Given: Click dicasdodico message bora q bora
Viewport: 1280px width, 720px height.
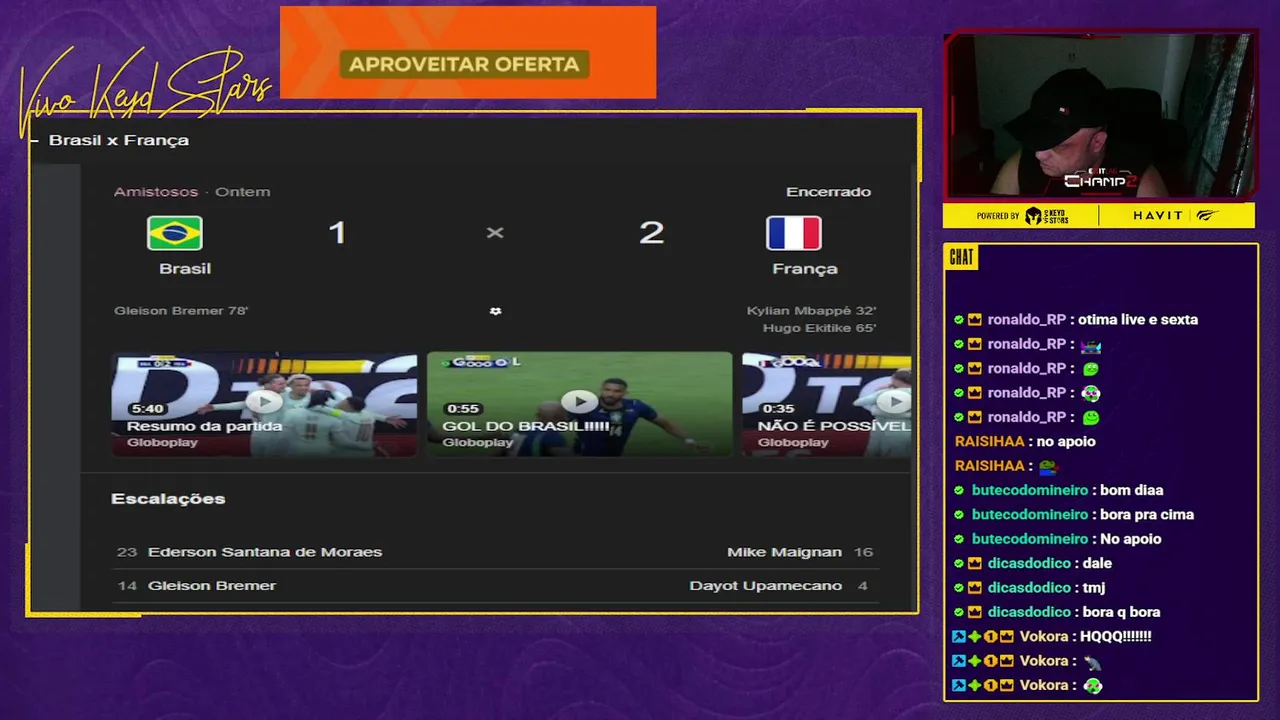Looking at the screenshot, I should point(1122,612).
